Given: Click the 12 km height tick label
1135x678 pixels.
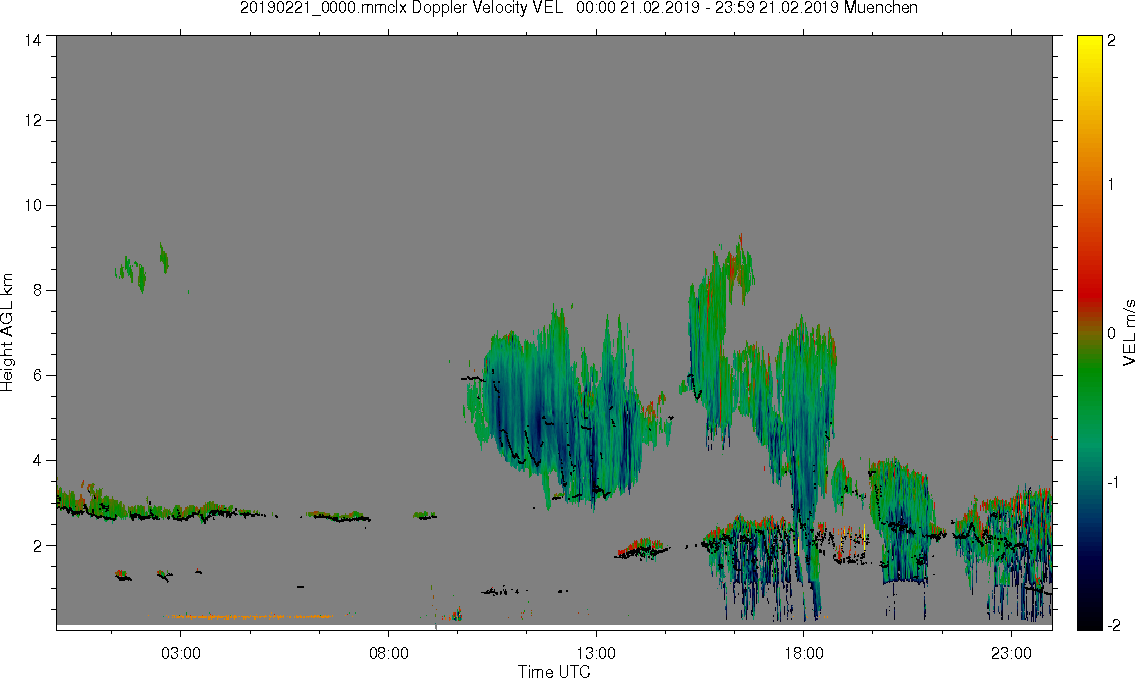Looking at the screenshot, I should click(33, 120).
